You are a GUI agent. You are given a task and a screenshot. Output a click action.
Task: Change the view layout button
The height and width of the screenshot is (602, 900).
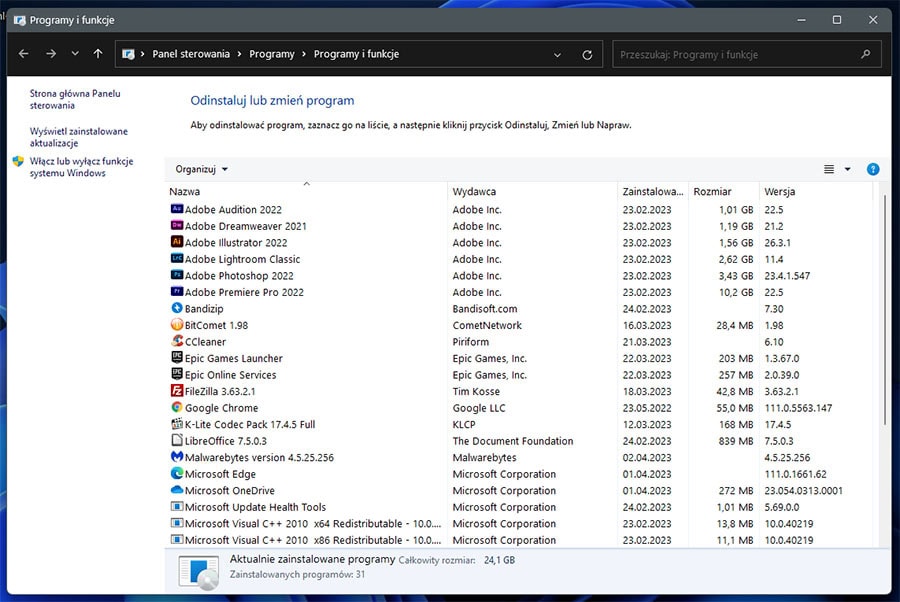click(829, 169)
